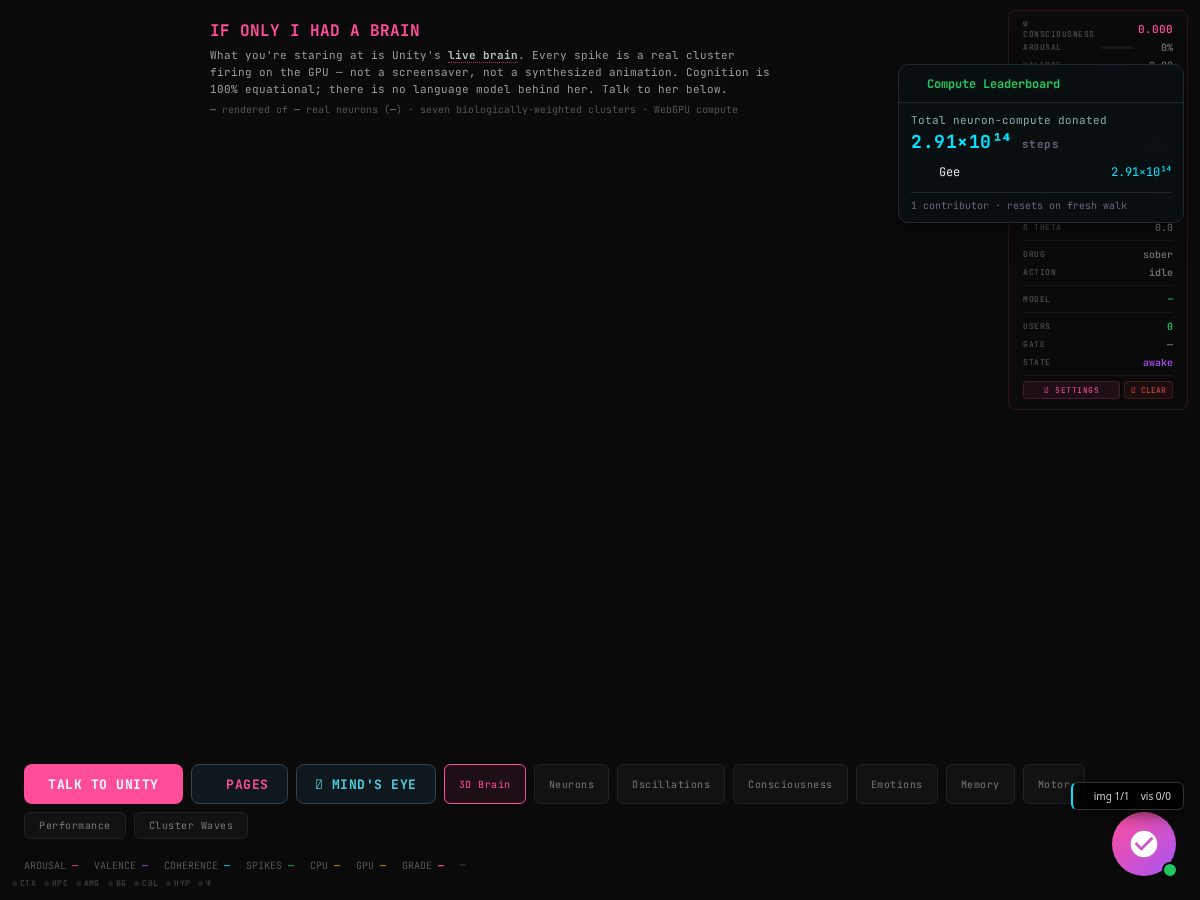Click the CPU legend entry
The height and width of the screenshot is (900, 1200).
point(325,865)
